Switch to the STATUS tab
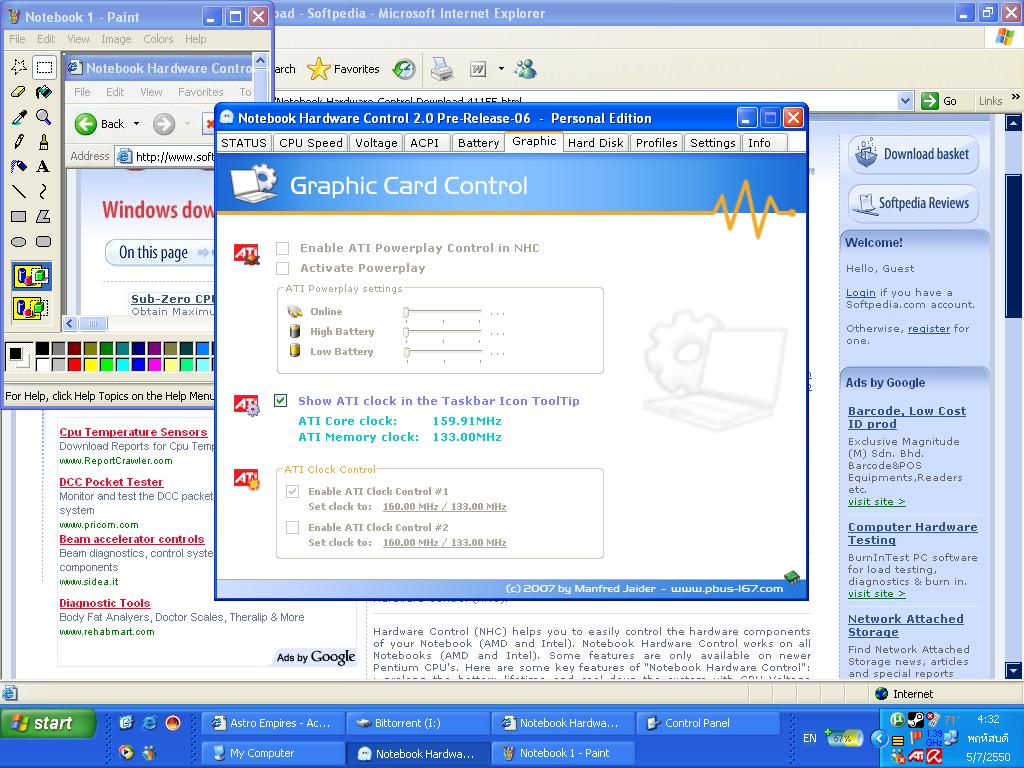This screenshot has height=768, width=1024. 244,143
